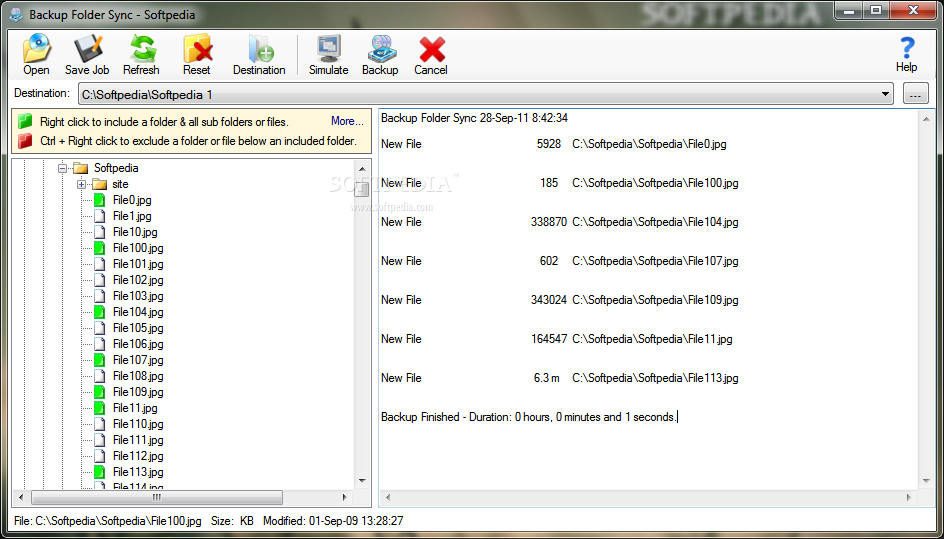Click the tree scrollbar down arrow

pyautogui.click(x=362, y=481)
